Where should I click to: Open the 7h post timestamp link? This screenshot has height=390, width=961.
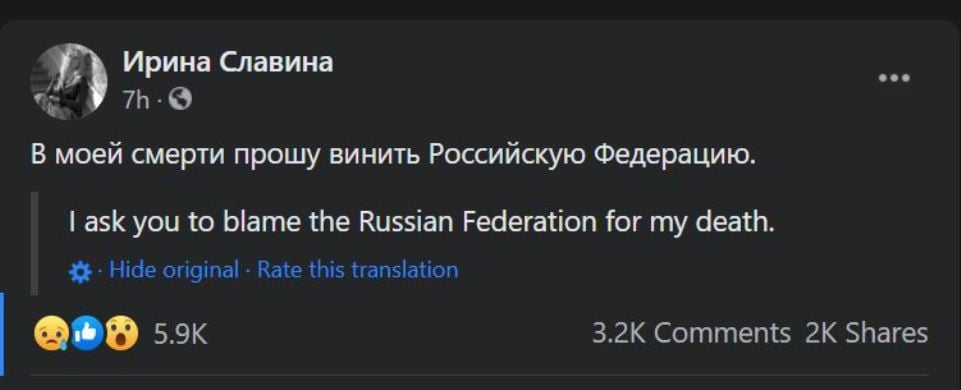(135, 99)
